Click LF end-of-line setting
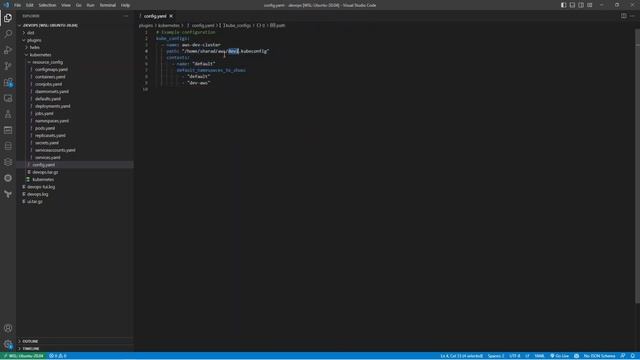This screenshot has height=360, width=640. tap(527, 356)
